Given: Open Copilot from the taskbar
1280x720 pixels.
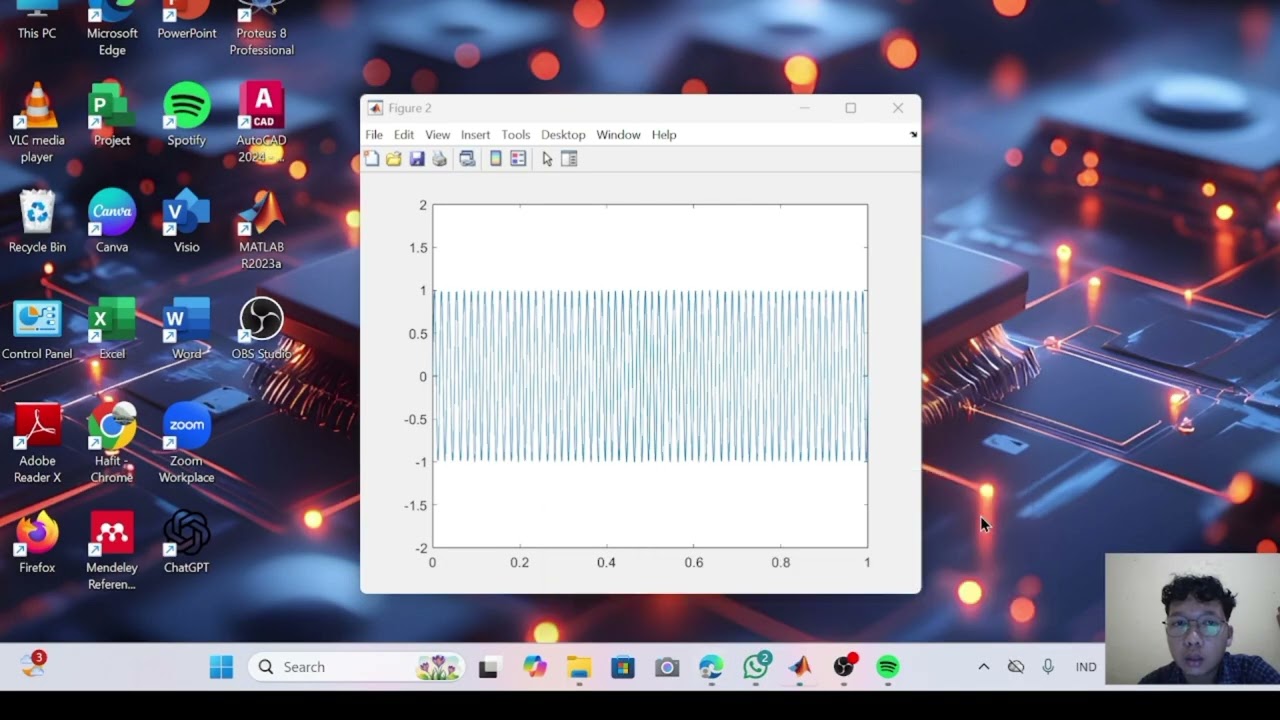Looking at the screenshot, I should click(x=535, y=667).
